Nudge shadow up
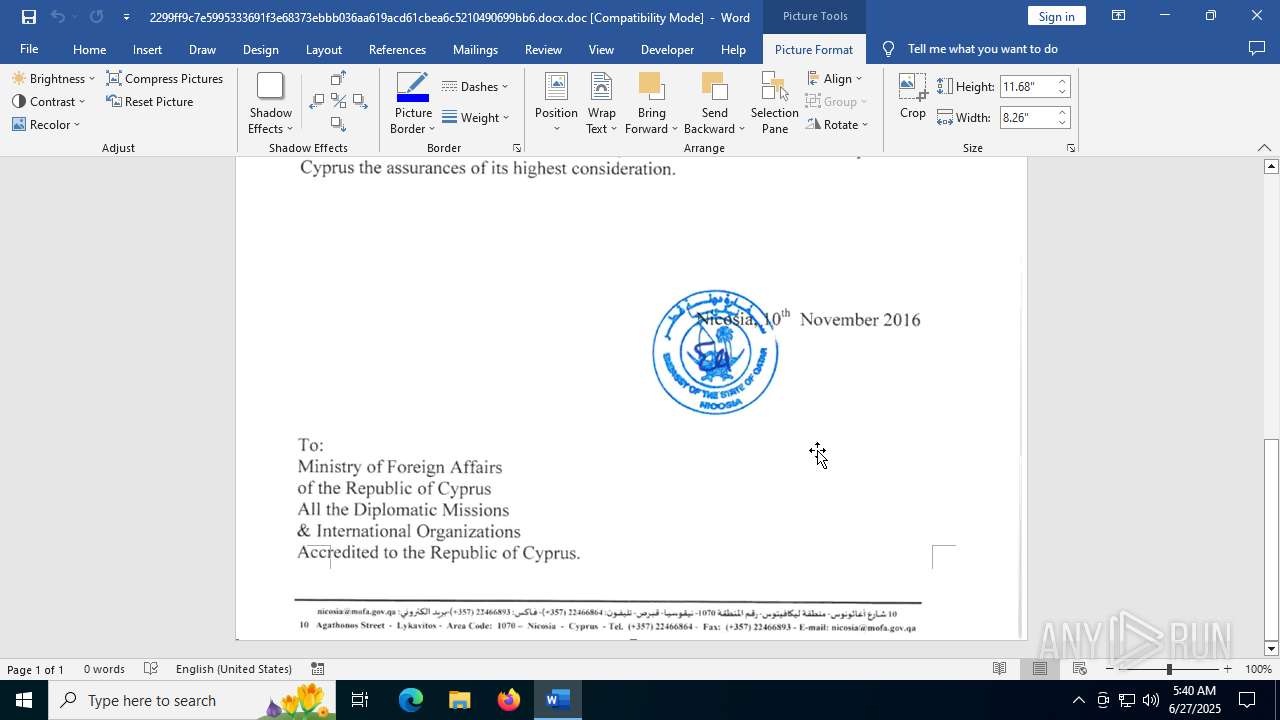Viewport: 1280px width, 720px height. [338, 79]
